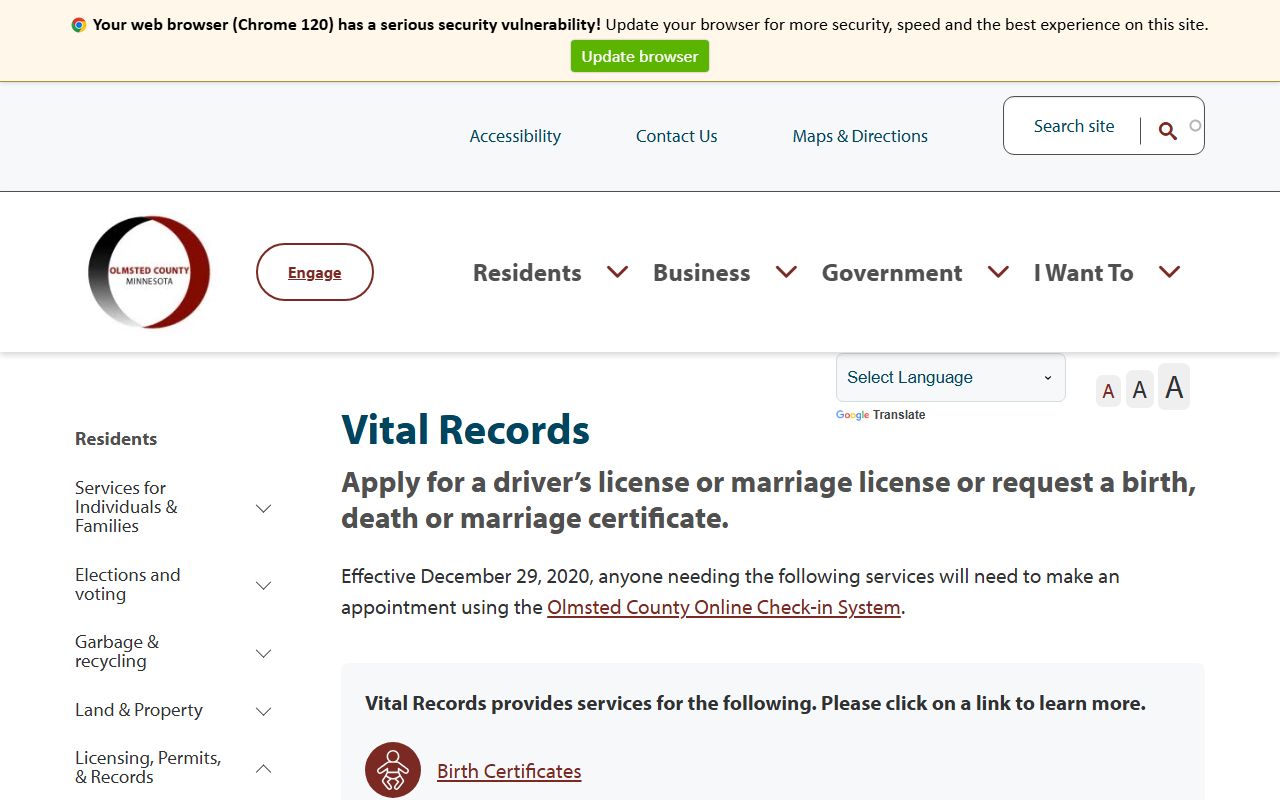Open Licensing, Permits, & Records sidebar link

(148, 767)
